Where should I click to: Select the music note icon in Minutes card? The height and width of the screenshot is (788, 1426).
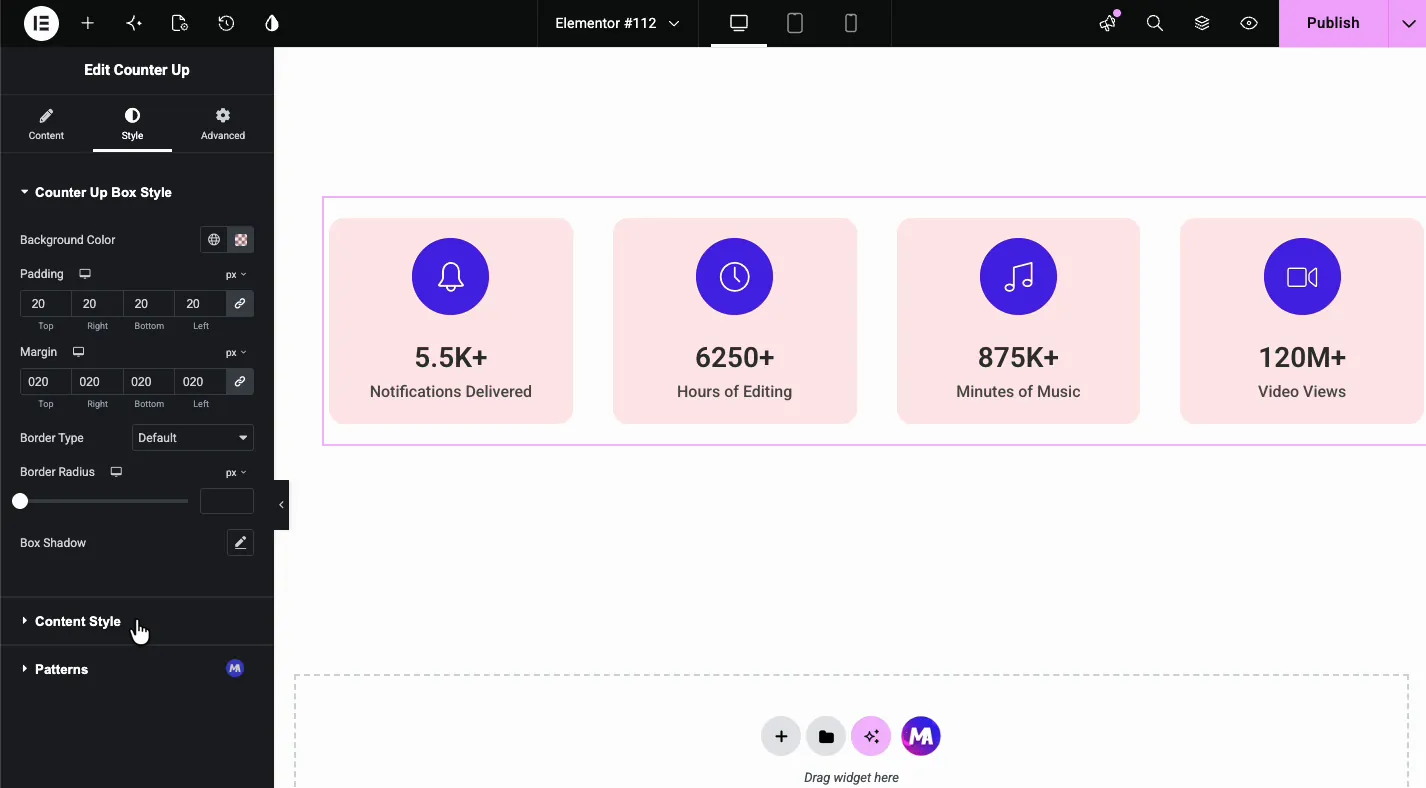(1018, 277)
